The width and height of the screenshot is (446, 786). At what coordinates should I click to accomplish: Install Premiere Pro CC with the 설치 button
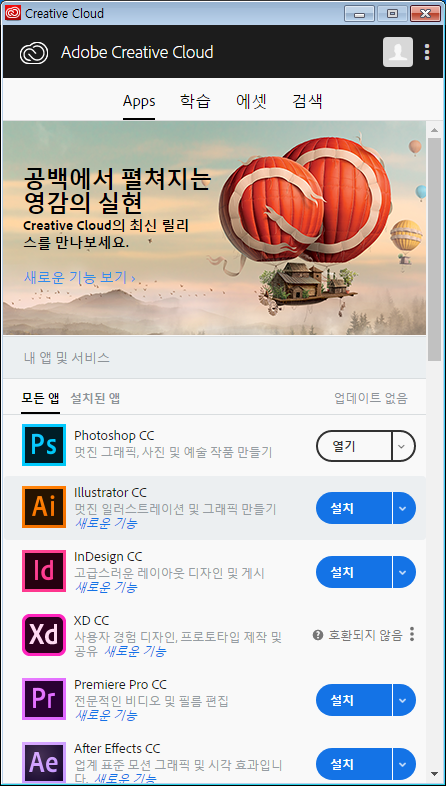tap(354, 700)
